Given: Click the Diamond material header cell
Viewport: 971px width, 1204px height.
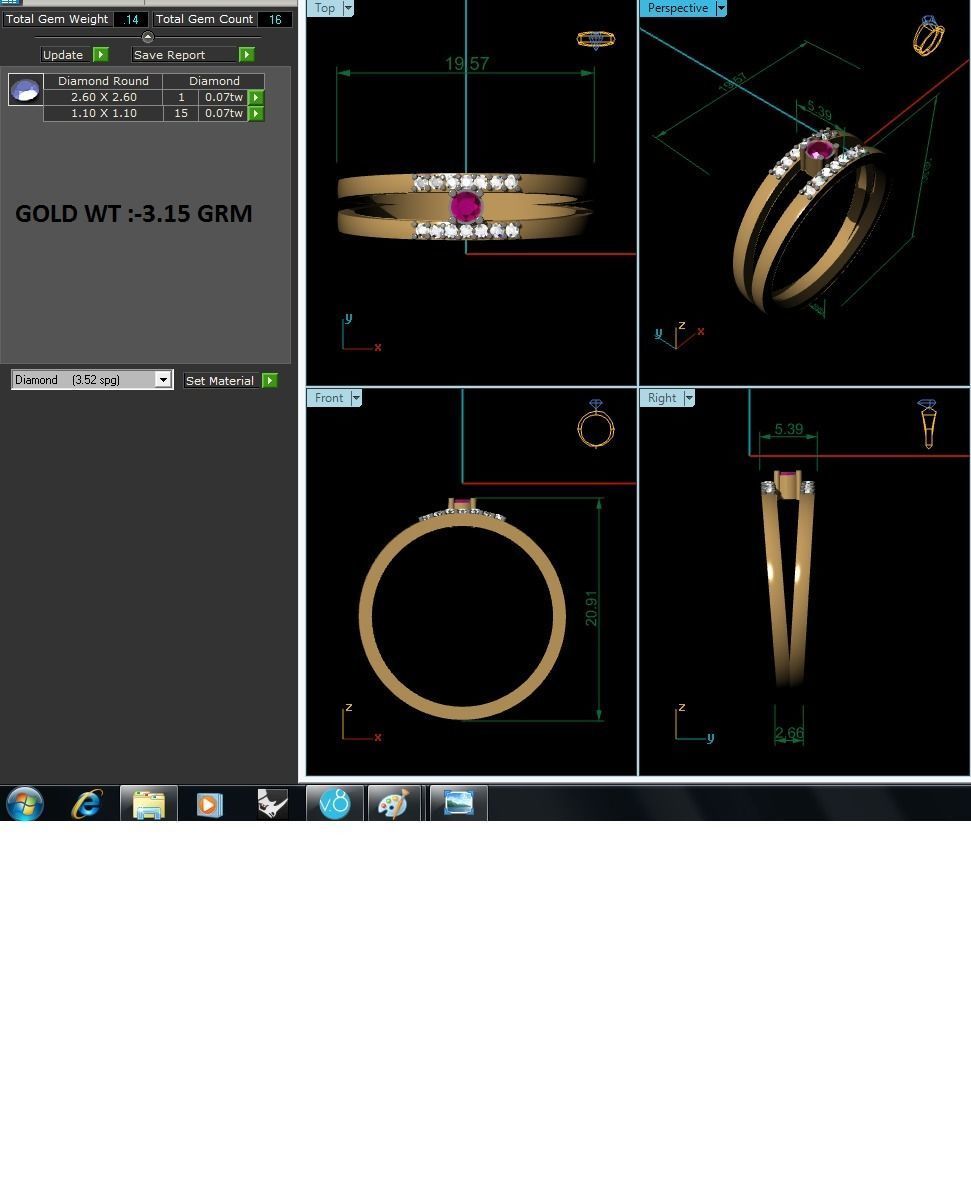Looking at the screenshot, I should (x=214, y=81).
